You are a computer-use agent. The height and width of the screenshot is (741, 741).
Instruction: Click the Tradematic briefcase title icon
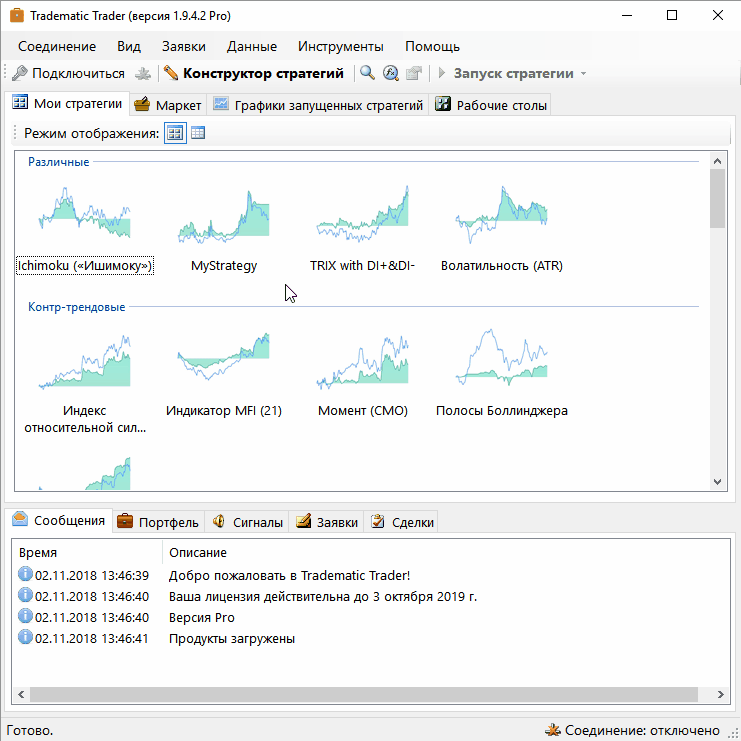click(x=17, y=16)
